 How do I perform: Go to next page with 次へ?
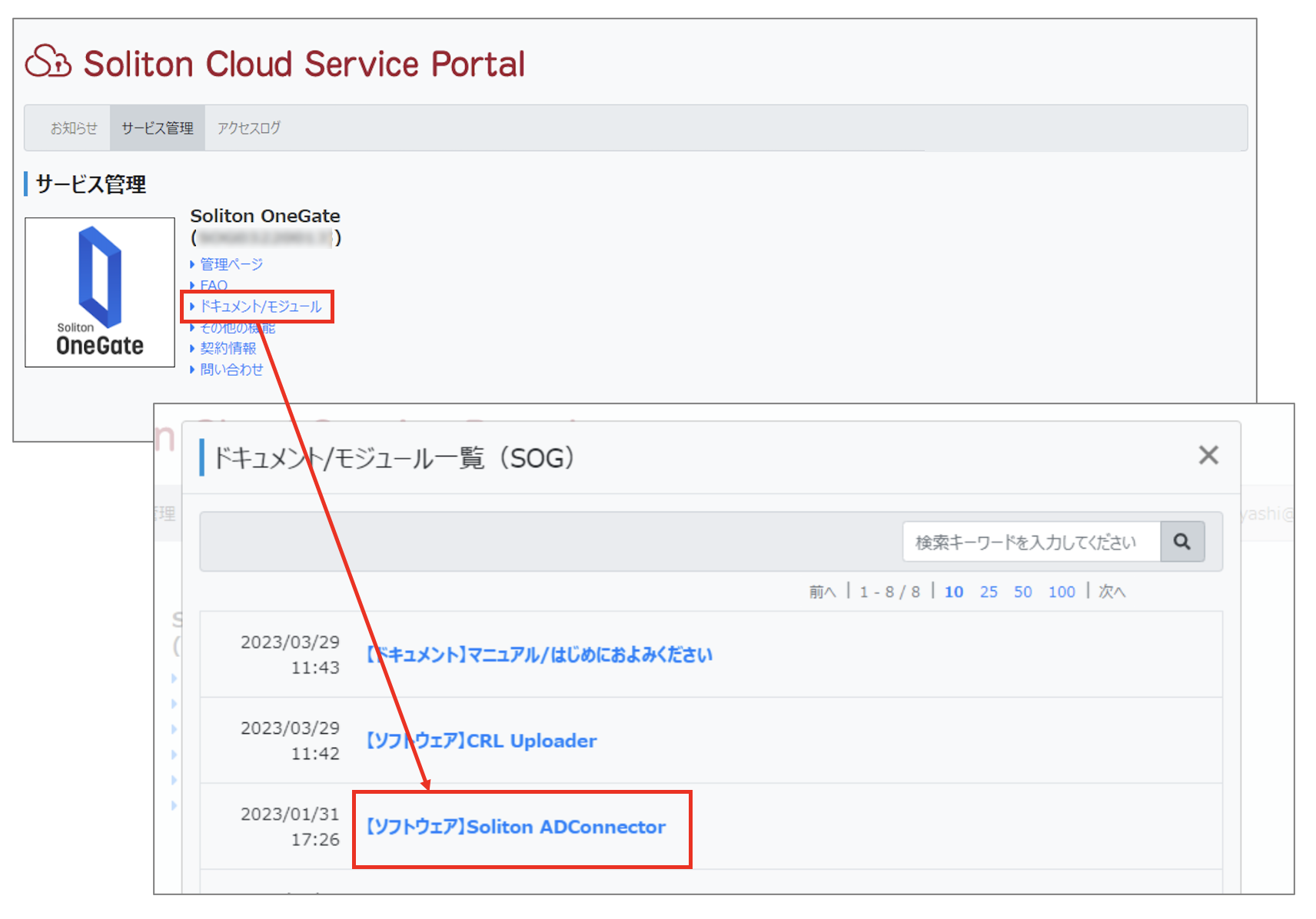(1112, 592)
